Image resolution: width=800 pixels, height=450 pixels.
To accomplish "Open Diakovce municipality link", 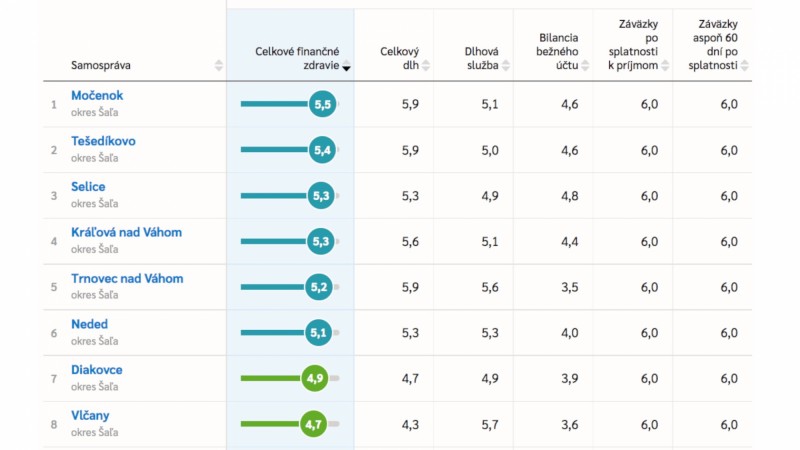I will [96, 370].
